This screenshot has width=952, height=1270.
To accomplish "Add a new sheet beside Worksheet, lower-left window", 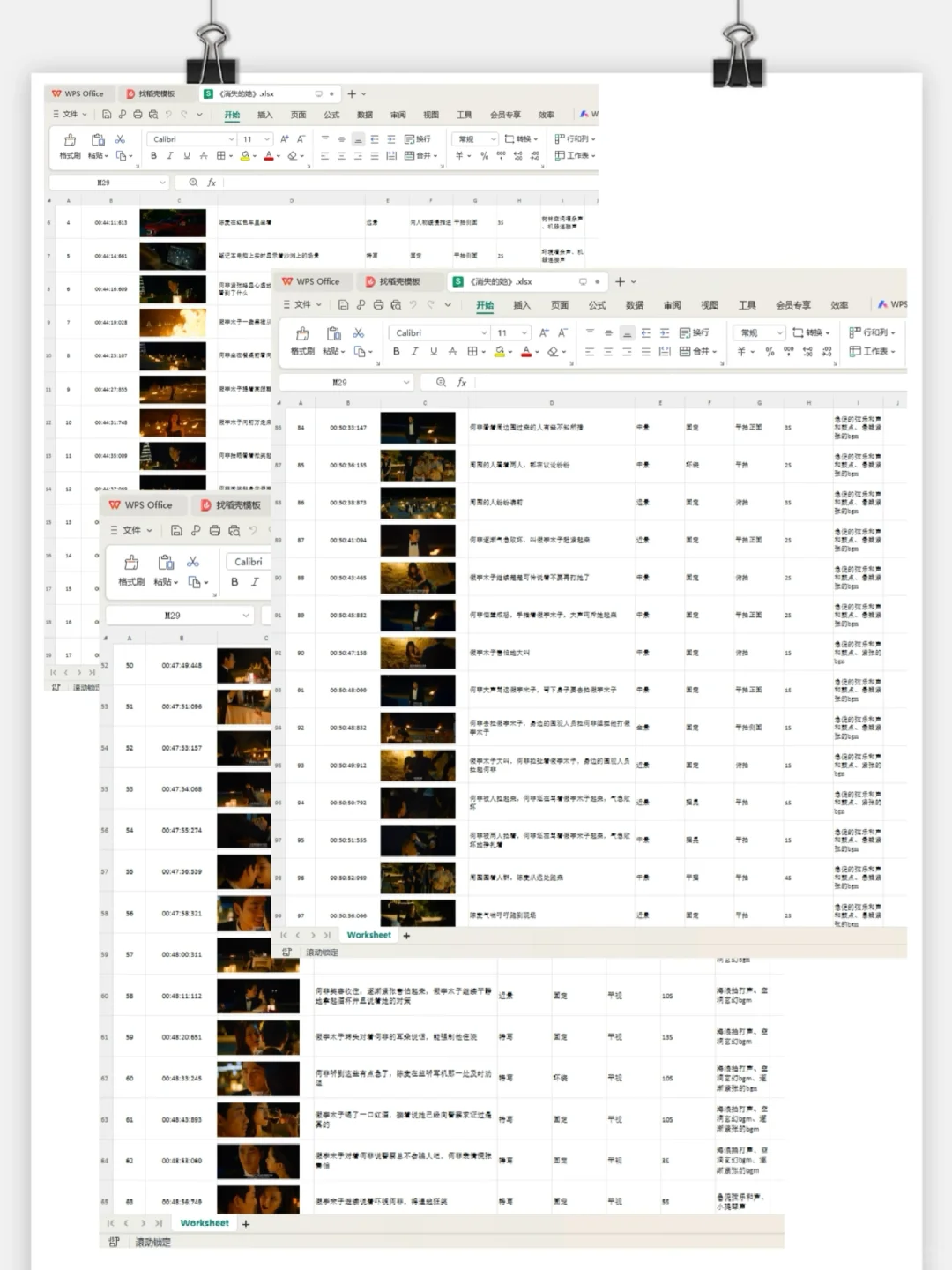I will coord(246,1223).
